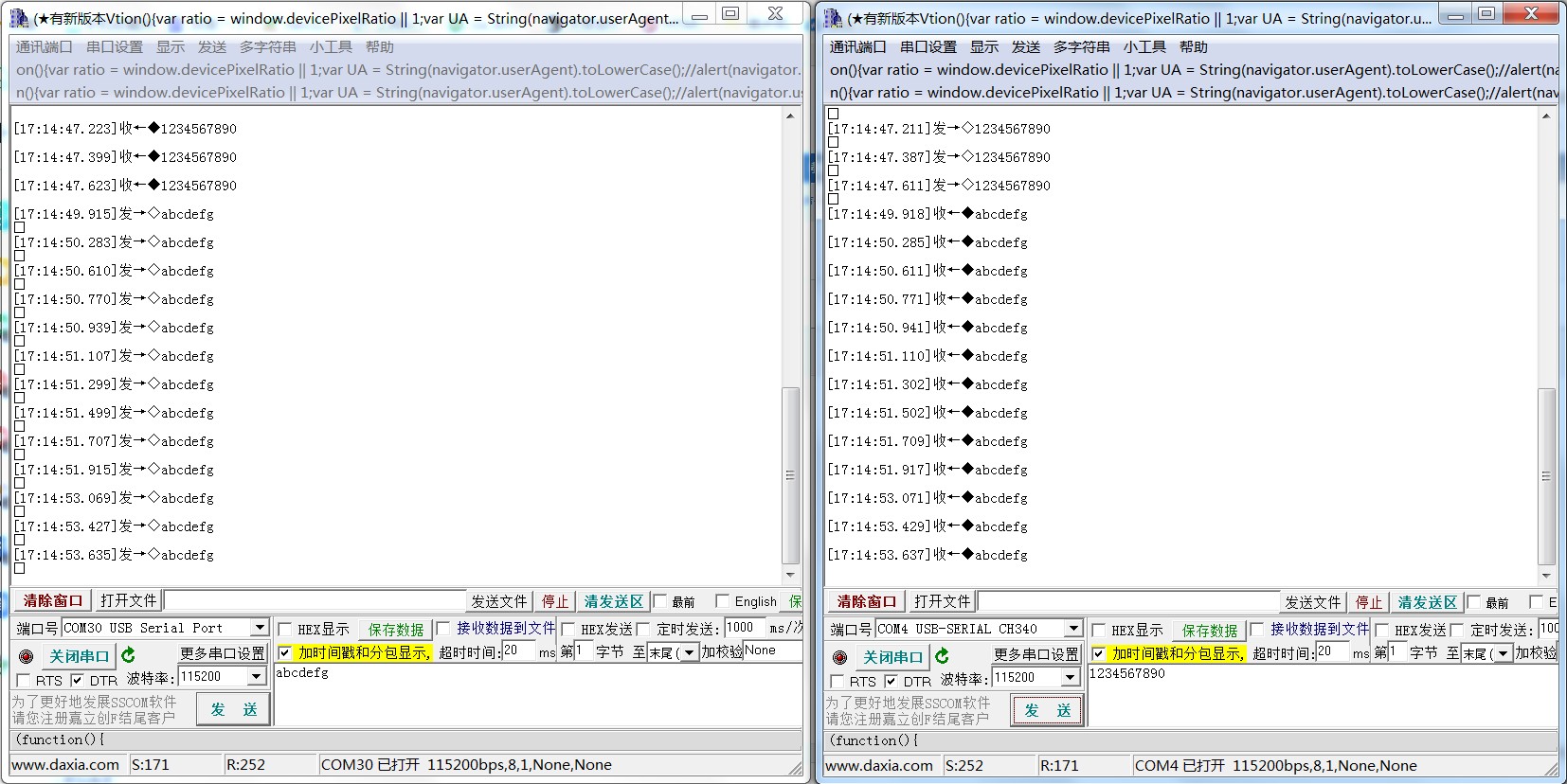1567x784 pixels.
Task: Open 小工具 menu in left window
Action: pyautogui.click(x=331, y=46)
